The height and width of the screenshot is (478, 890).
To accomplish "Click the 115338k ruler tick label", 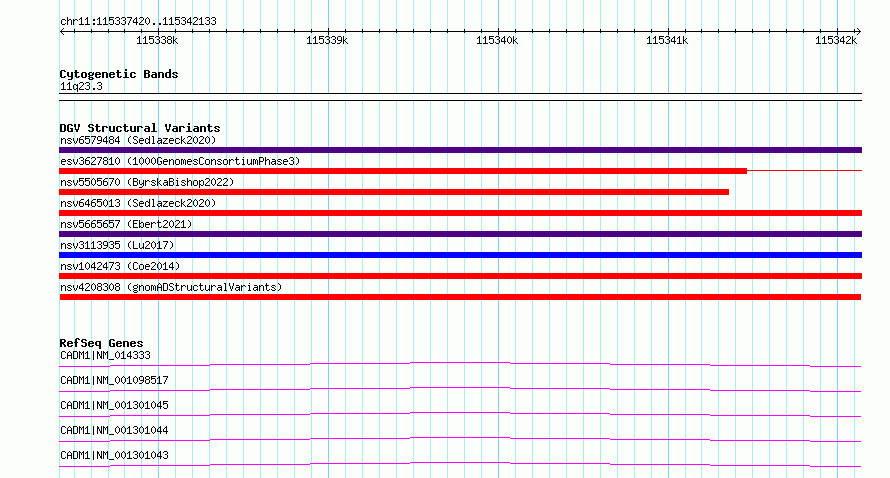I will coord(157,40).
